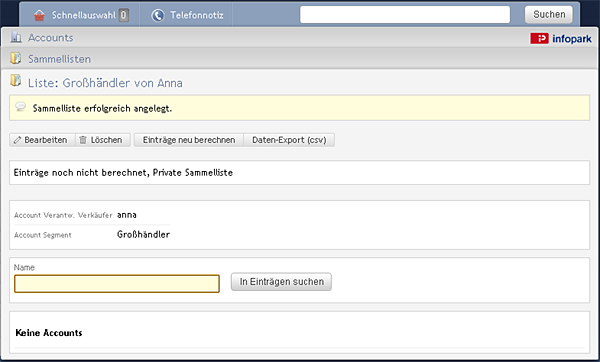Click the Telefonnotiz phone icon
Screen dimensions: 600x362
click(x=157, y=15)
